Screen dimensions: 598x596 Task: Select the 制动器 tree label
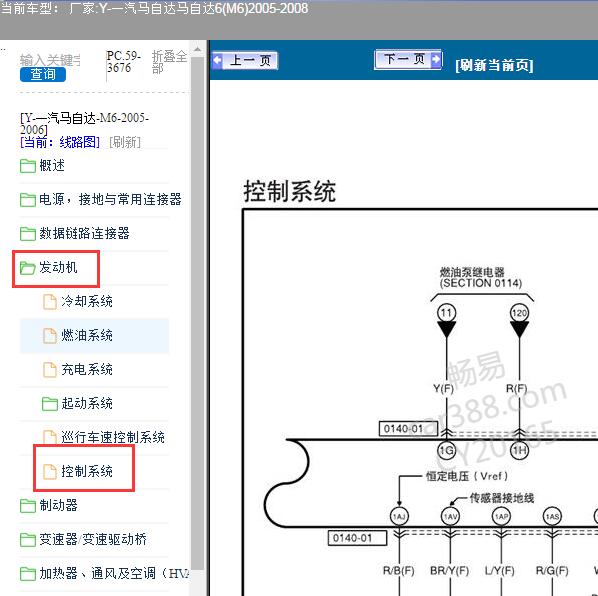click(58, 505)
